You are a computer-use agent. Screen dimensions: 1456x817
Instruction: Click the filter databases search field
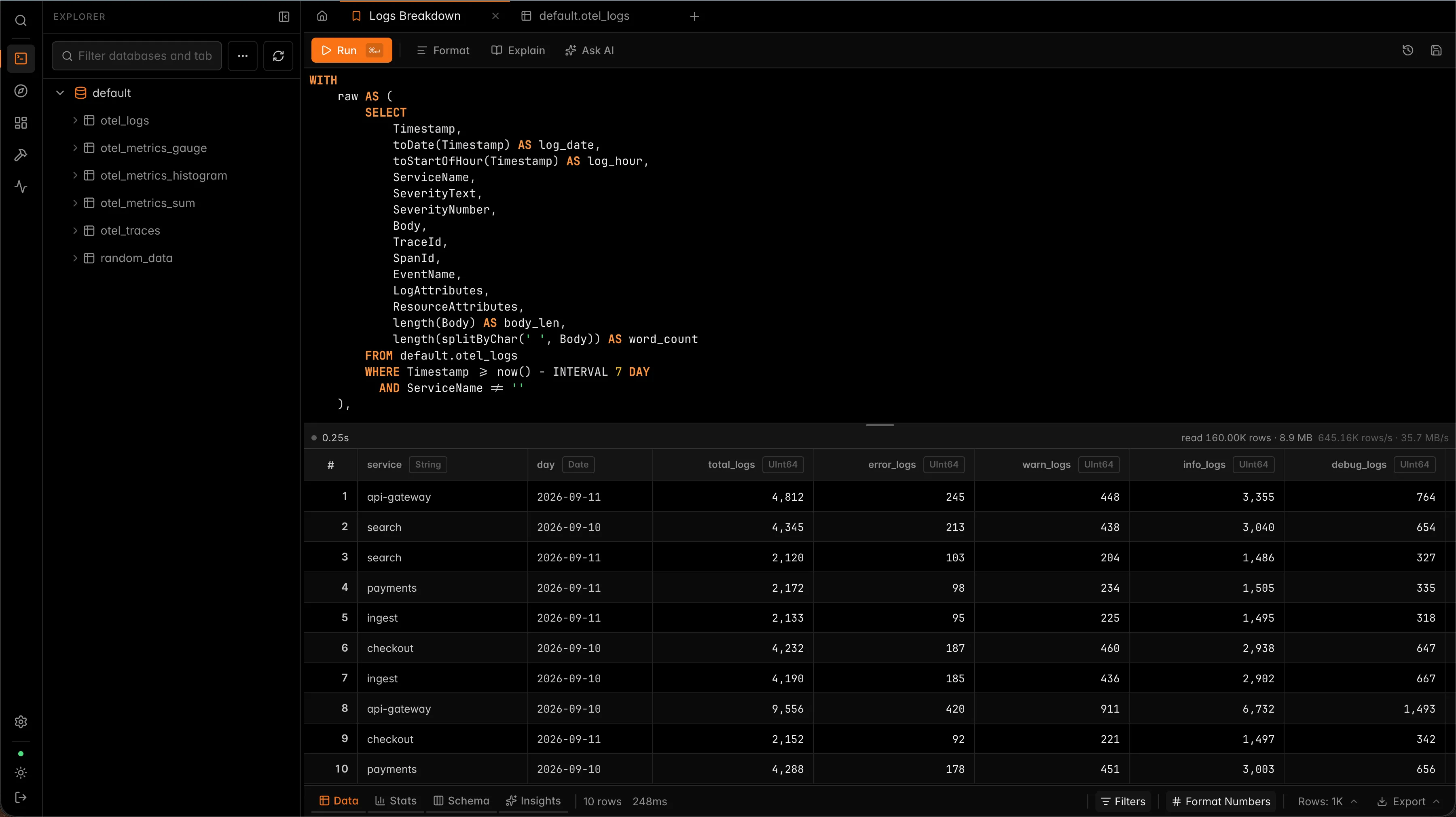click(x=137, y=56)
